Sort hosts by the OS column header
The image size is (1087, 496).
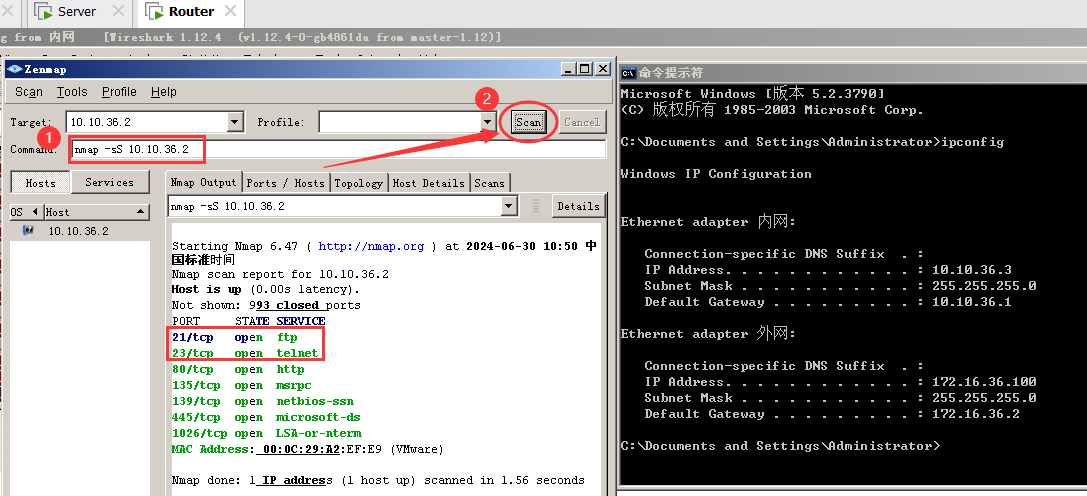point(26,212)
